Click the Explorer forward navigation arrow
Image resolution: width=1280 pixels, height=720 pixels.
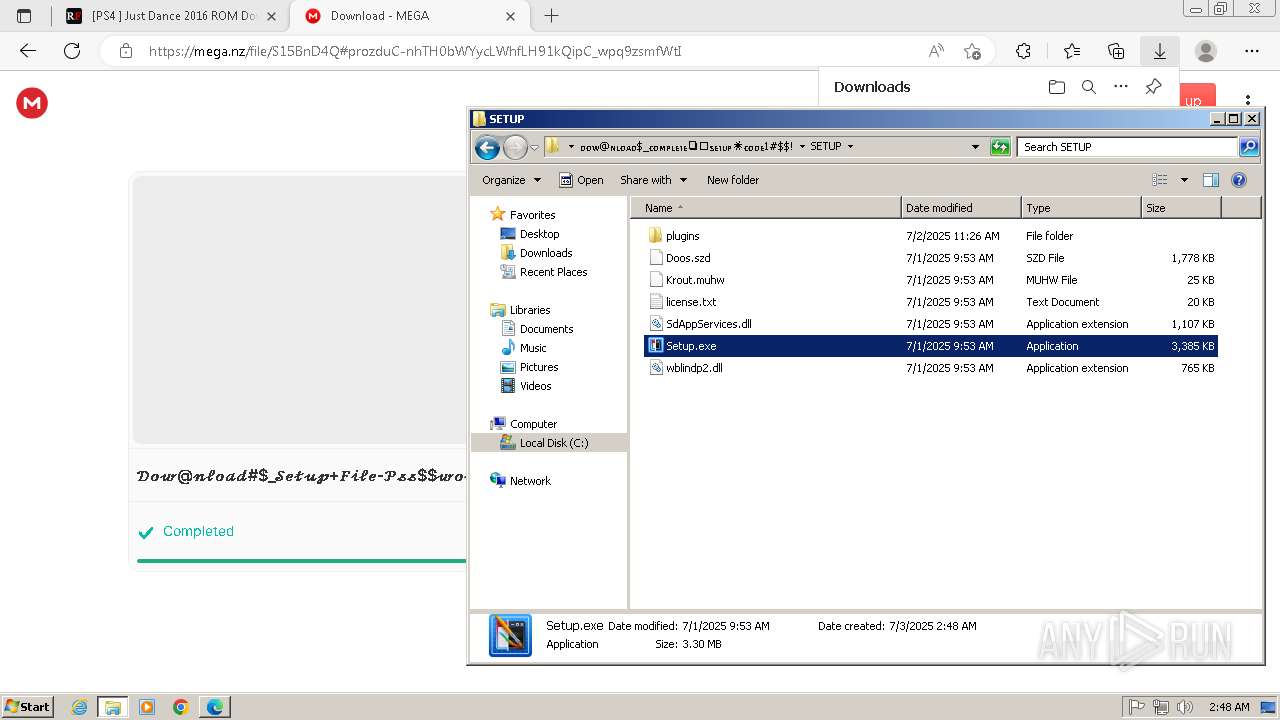(514, 148)
